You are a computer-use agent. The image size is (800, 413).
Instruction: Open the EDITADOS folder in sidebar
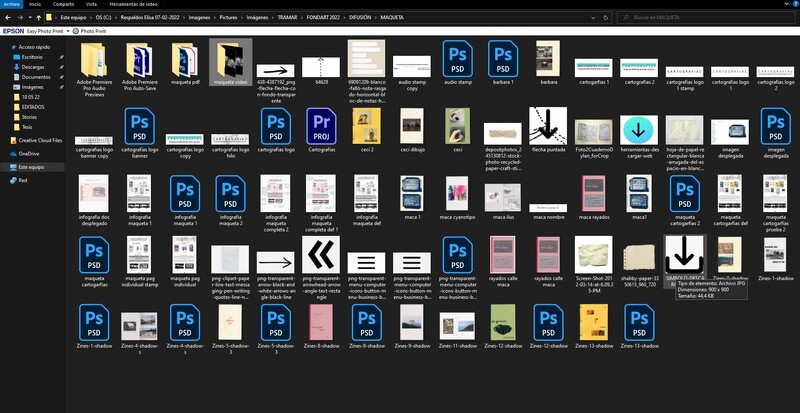click(x=33, y=107)
